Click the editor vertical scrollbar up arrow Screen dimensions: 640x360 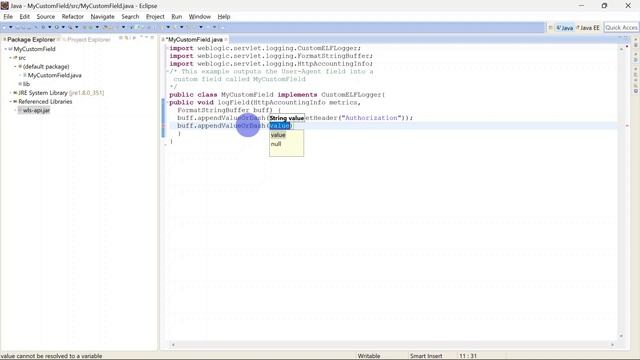(622, 49)
